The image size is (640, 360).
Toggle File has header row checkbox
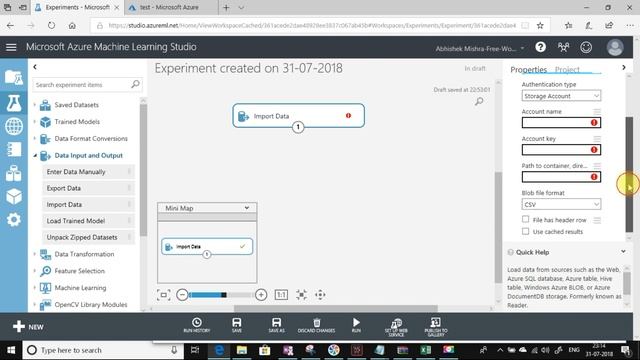(525, 219)
